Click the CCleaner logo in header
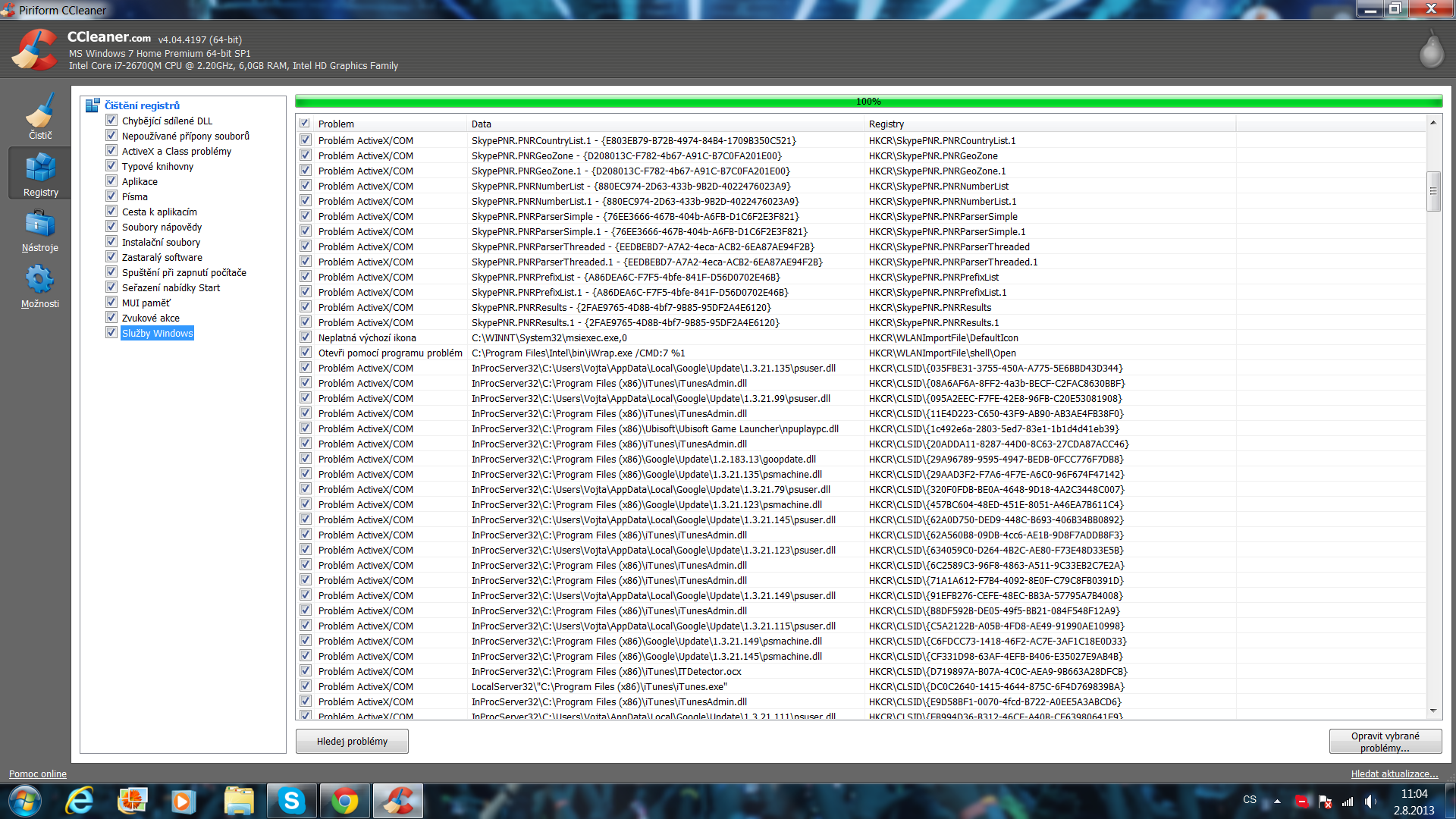 pos(34,50)
